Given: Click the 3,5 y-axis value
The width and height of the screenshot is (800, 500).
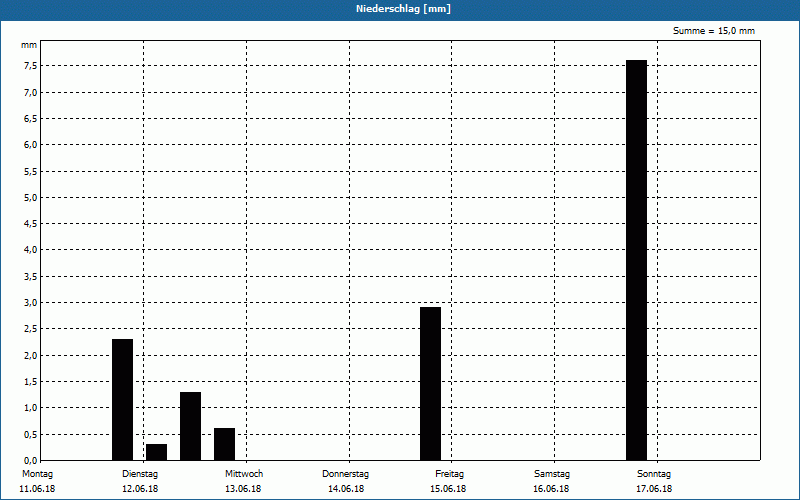Looking at the screenshot, I should pos(30,277).
